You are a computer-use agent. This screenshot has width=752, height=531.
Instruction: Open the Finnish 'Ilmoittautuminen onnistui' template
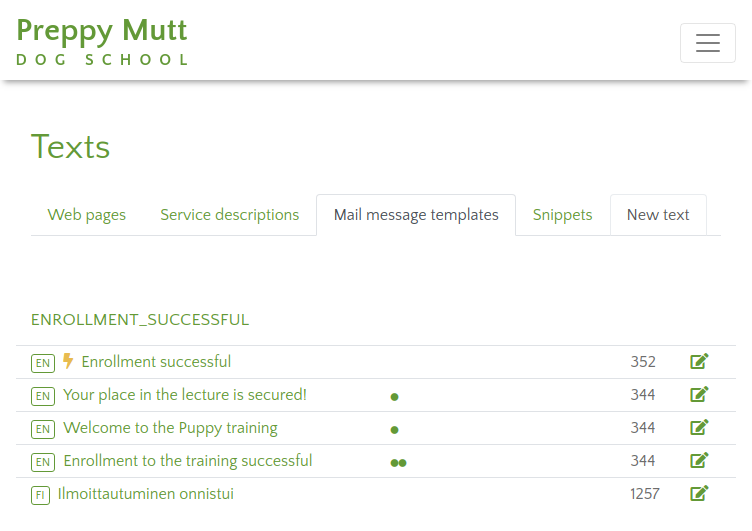[146, 494]
